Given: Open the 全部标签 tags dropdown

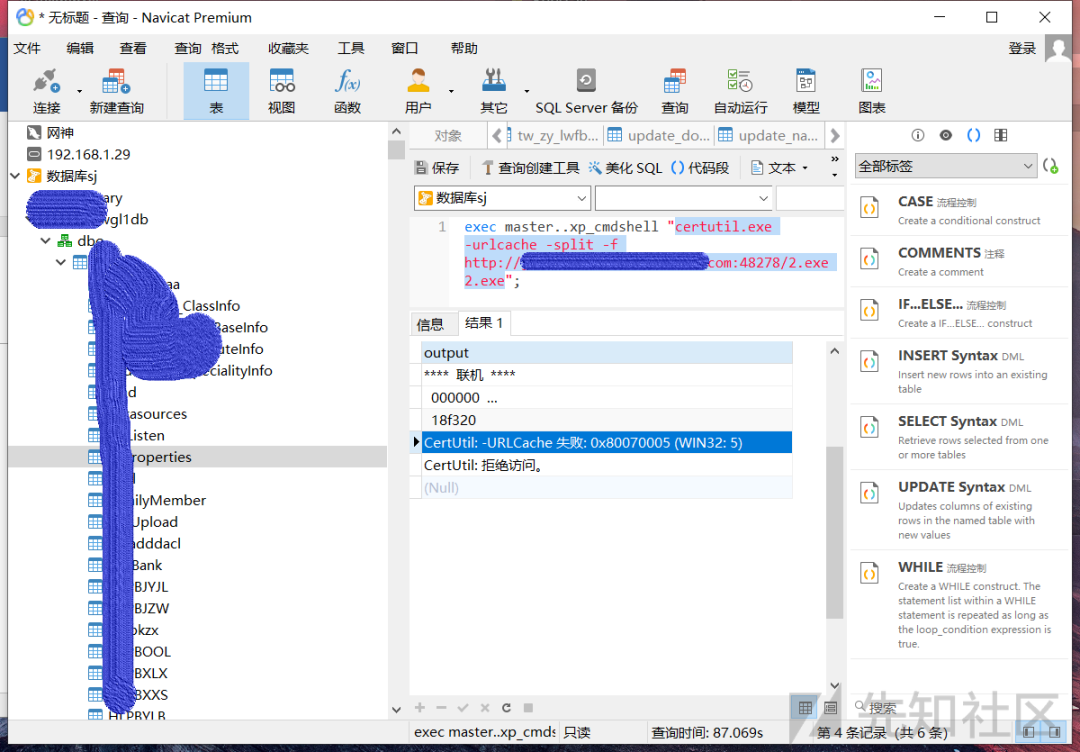Looking at the screenshot, I should point(945,166).
